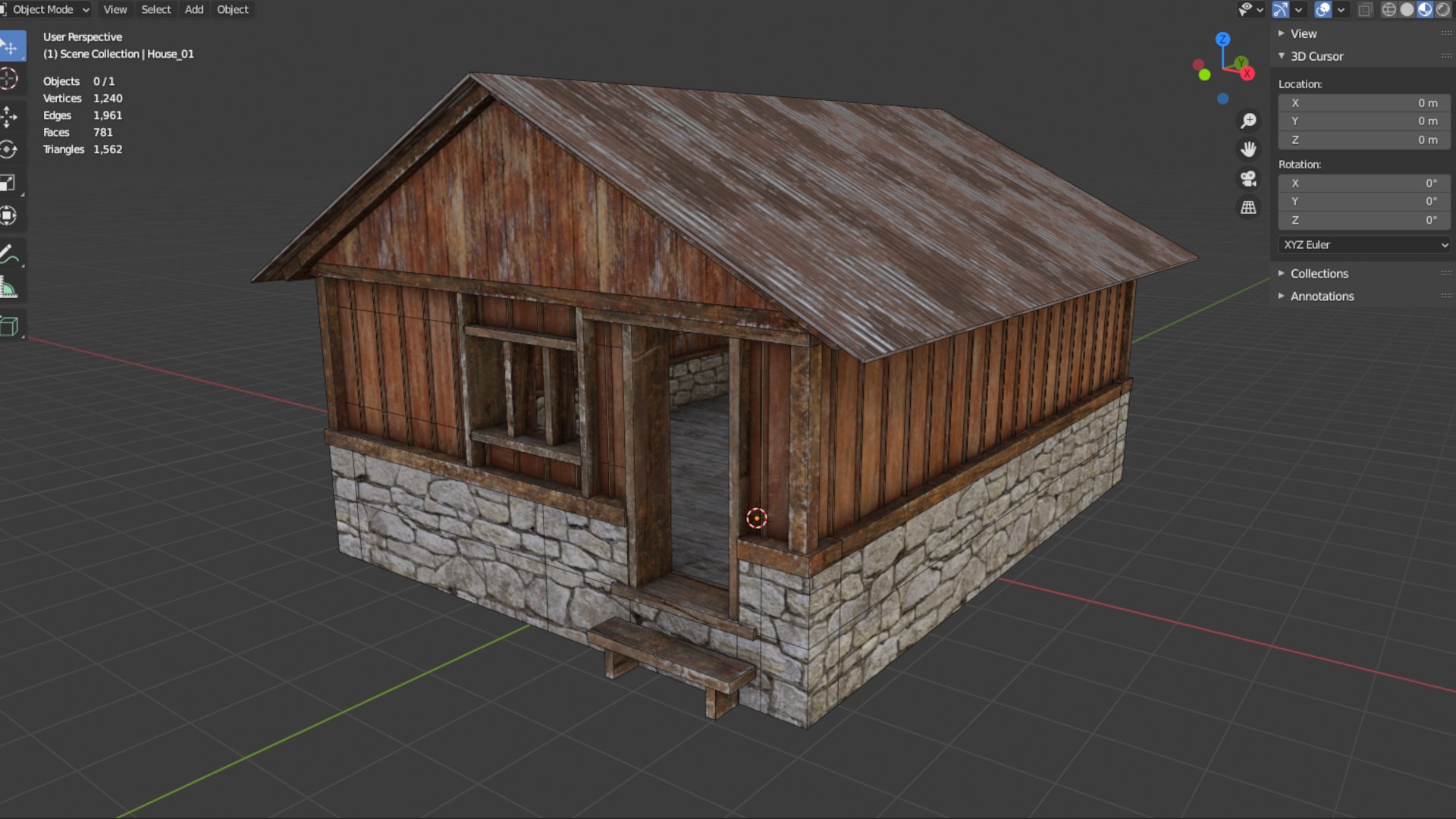Toggle viewport gizmos display button
This screenshot has width=1456, height=819.
pyautogui.click(x=1280, y=9)
